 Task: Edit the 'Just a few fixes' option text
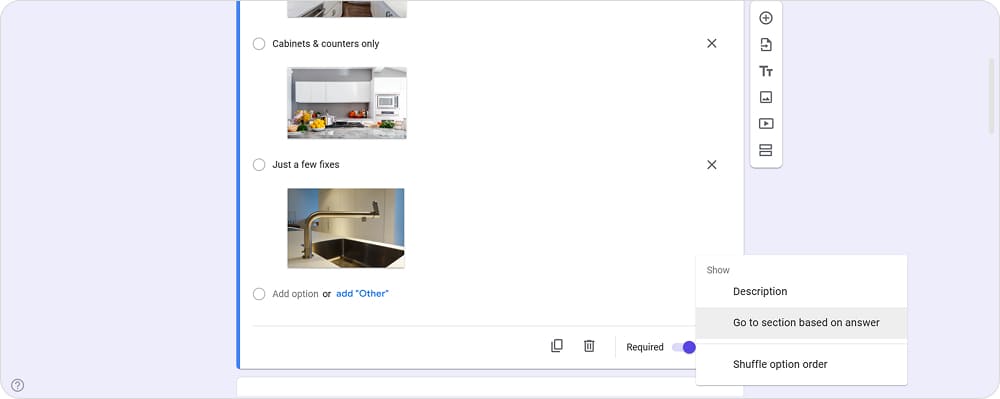pos(306,164)
